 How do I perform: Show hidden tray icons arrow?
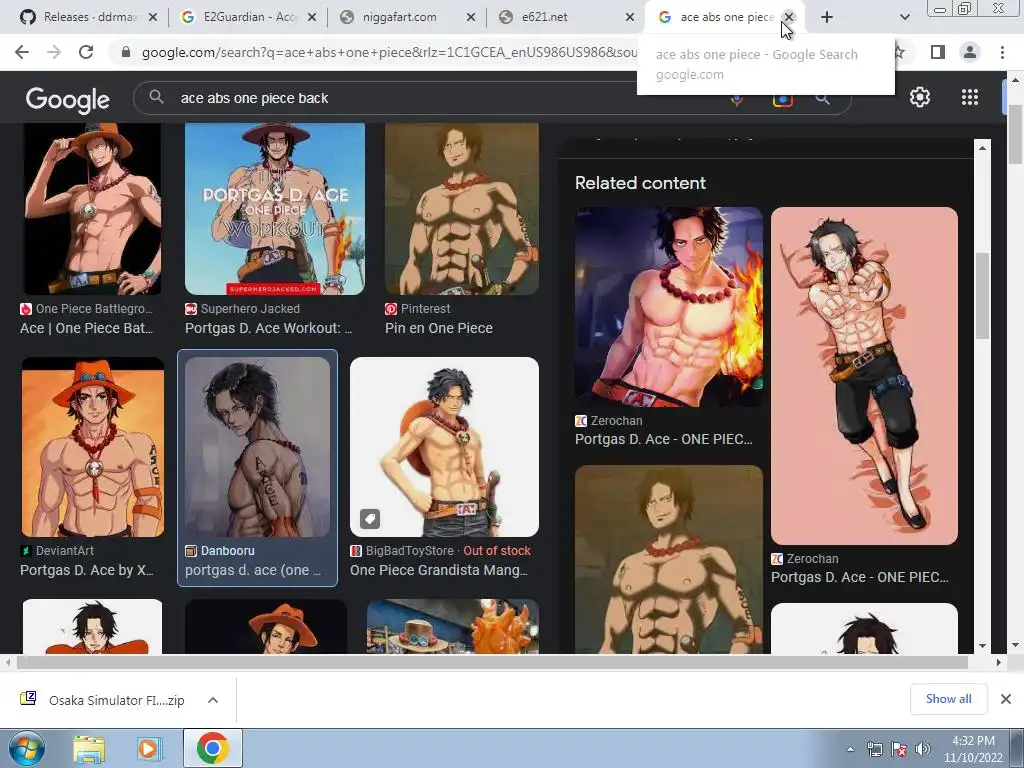tap(850, 749)
